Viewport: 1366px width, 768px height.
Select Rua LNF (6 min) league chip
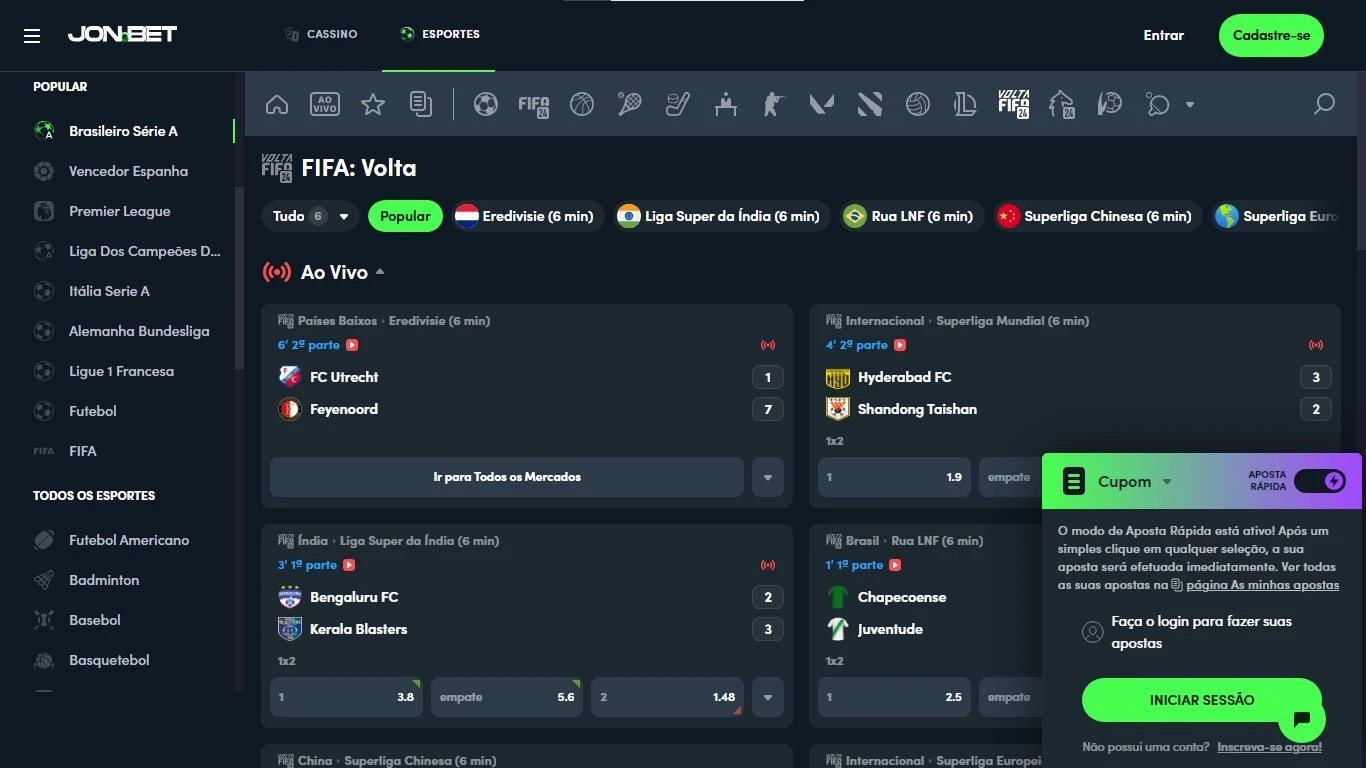(911, 216)
